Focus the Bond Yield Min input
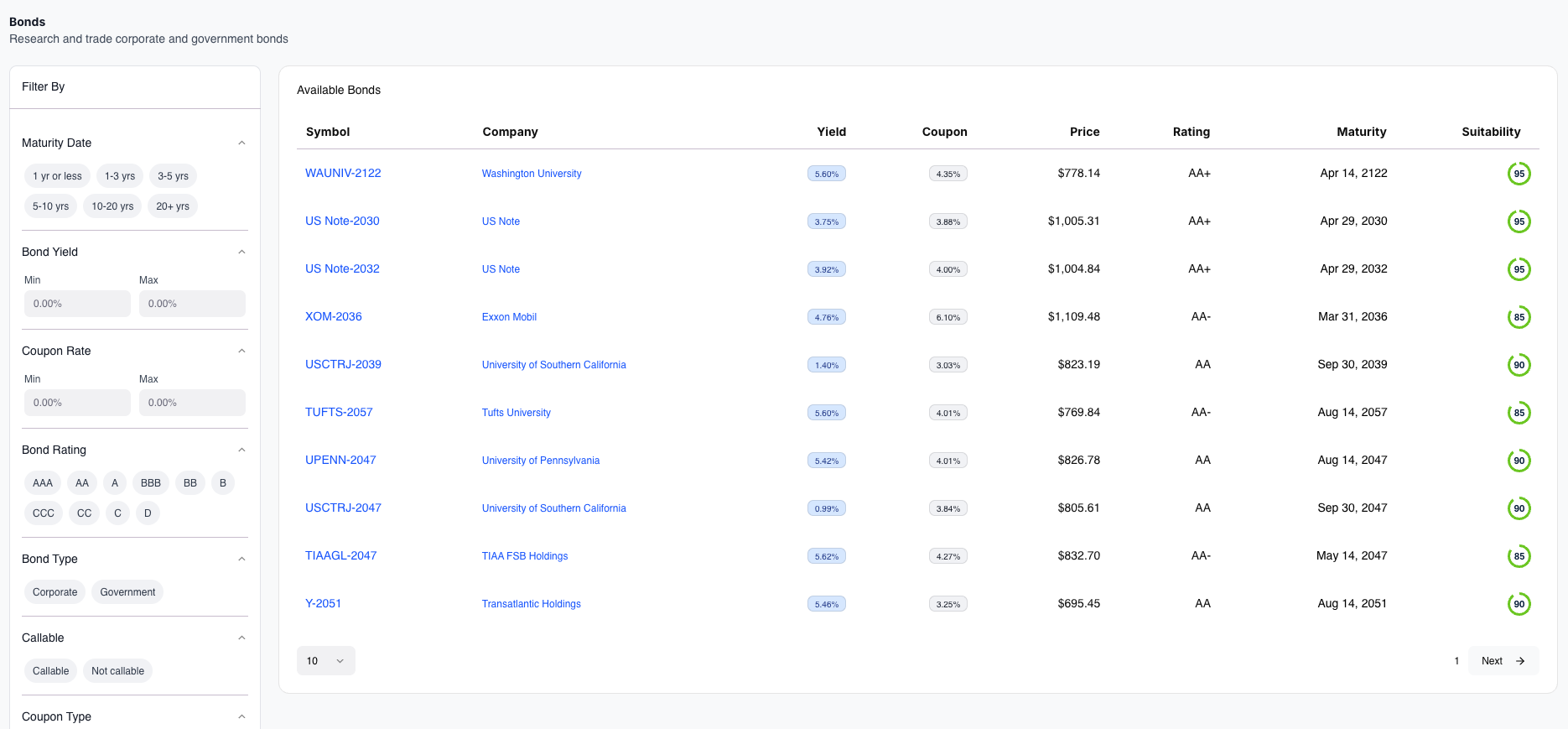1568x729 pixels. (x=77, y=304)
